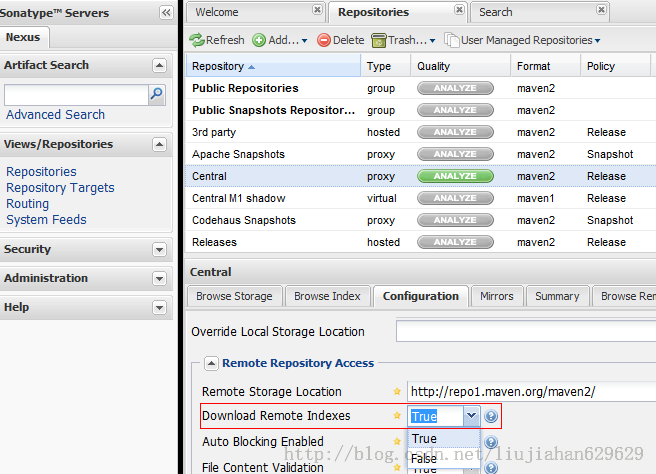This screenshot has height=474, width=656.
Task: Click ANALYZE for Public Snapshots Repositories
Action: pos(455,110)
